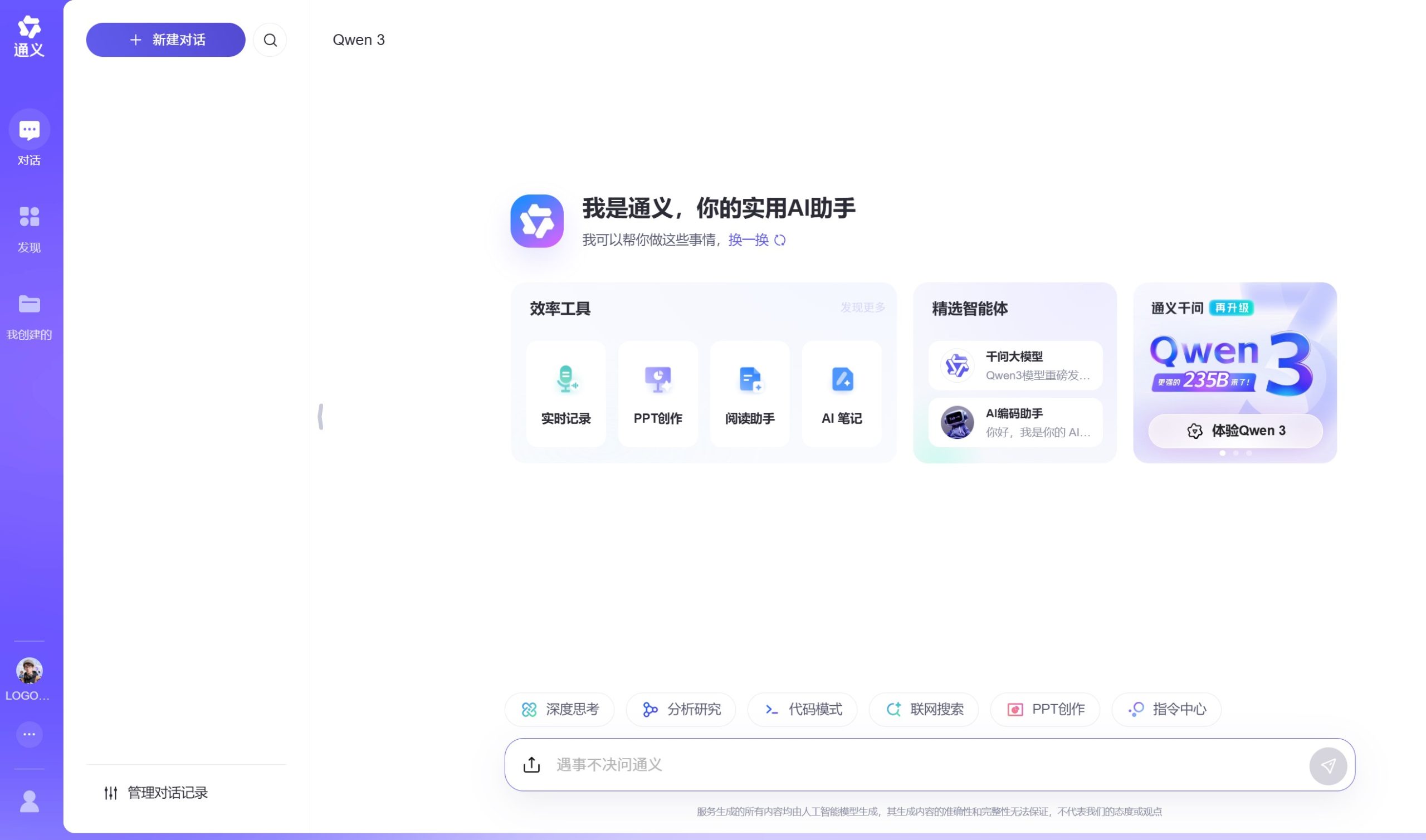
Task: Select the third banner carousel dot
Action: click(1249, 453)
